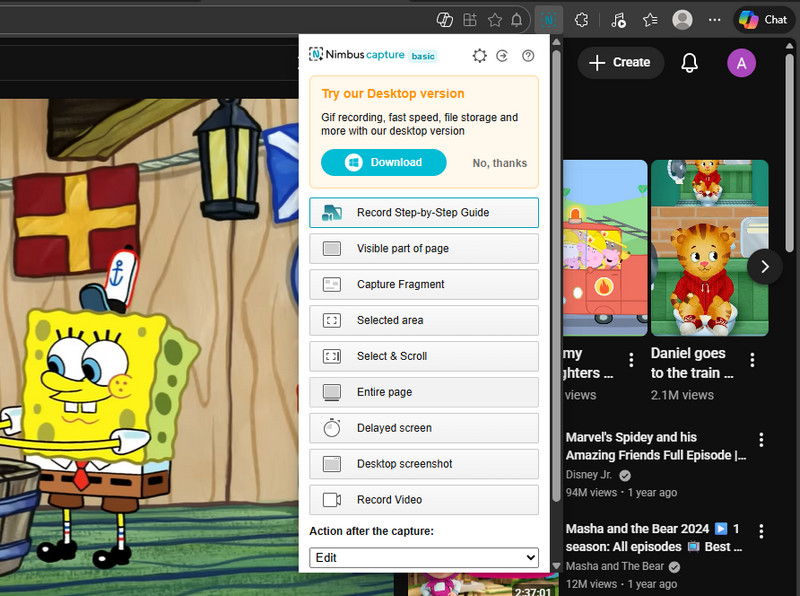Open Copilot Chat in the browser
The width and height of the screenshot is (800, 596).
pos(763,19)
